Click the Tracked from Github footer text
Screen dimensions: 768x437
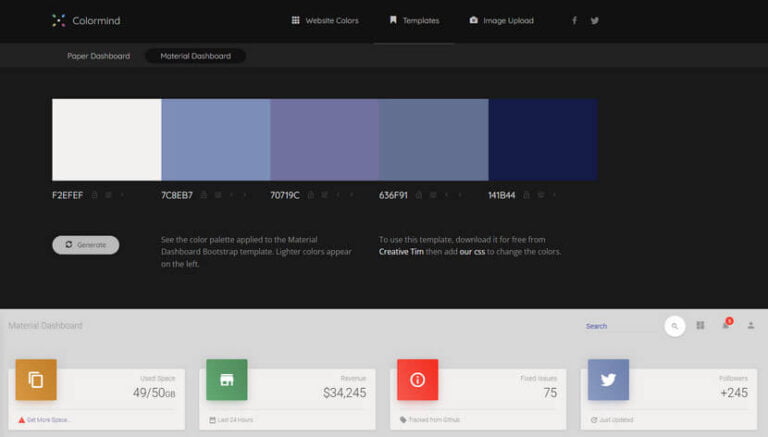434,420
